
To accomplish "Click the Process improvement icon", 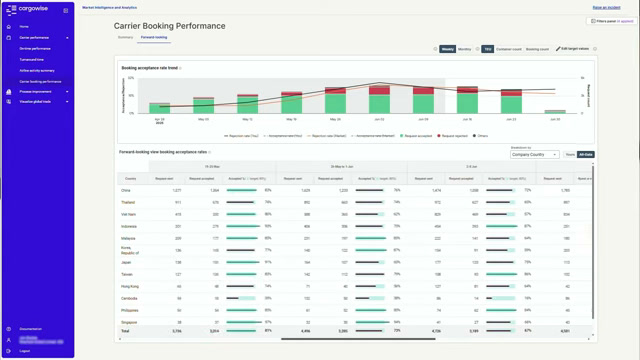I will [x=9, y=92].
